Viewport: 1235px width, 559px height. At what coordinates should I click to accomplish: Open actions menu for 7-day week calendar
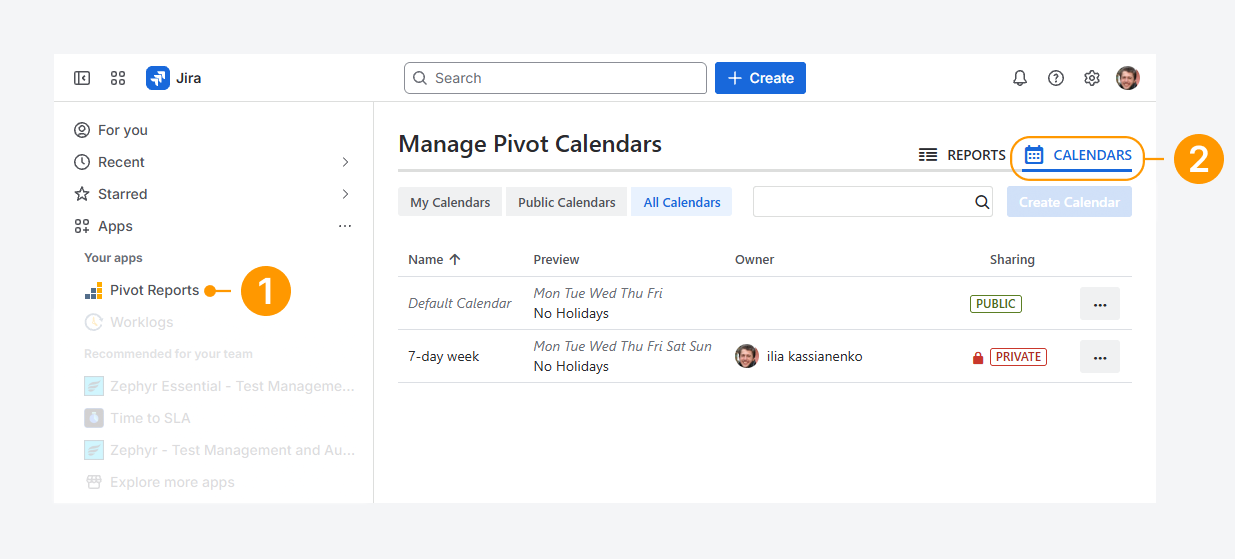click(1100, 357)
